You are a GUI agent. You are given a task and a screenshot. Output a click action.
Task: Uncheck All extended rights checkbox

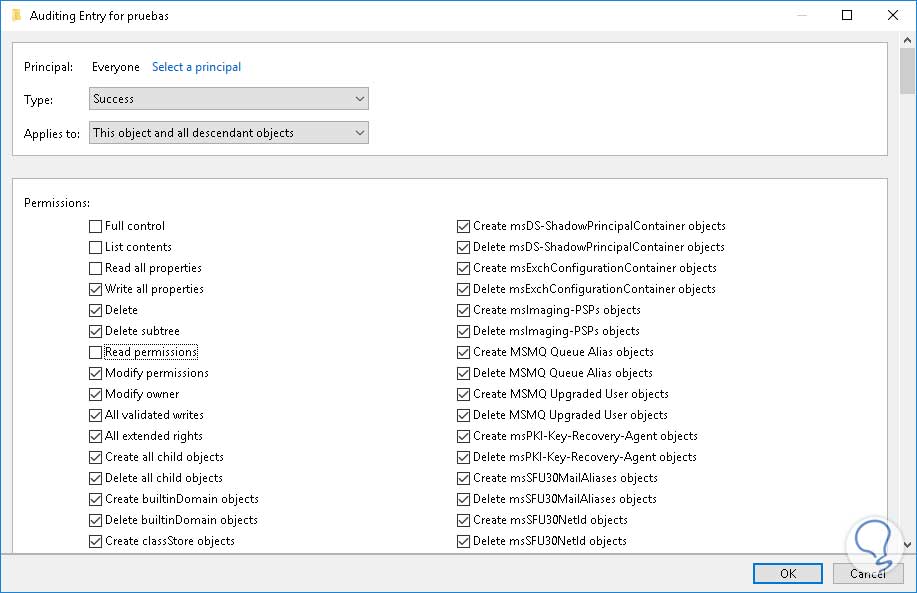(96, 436)
